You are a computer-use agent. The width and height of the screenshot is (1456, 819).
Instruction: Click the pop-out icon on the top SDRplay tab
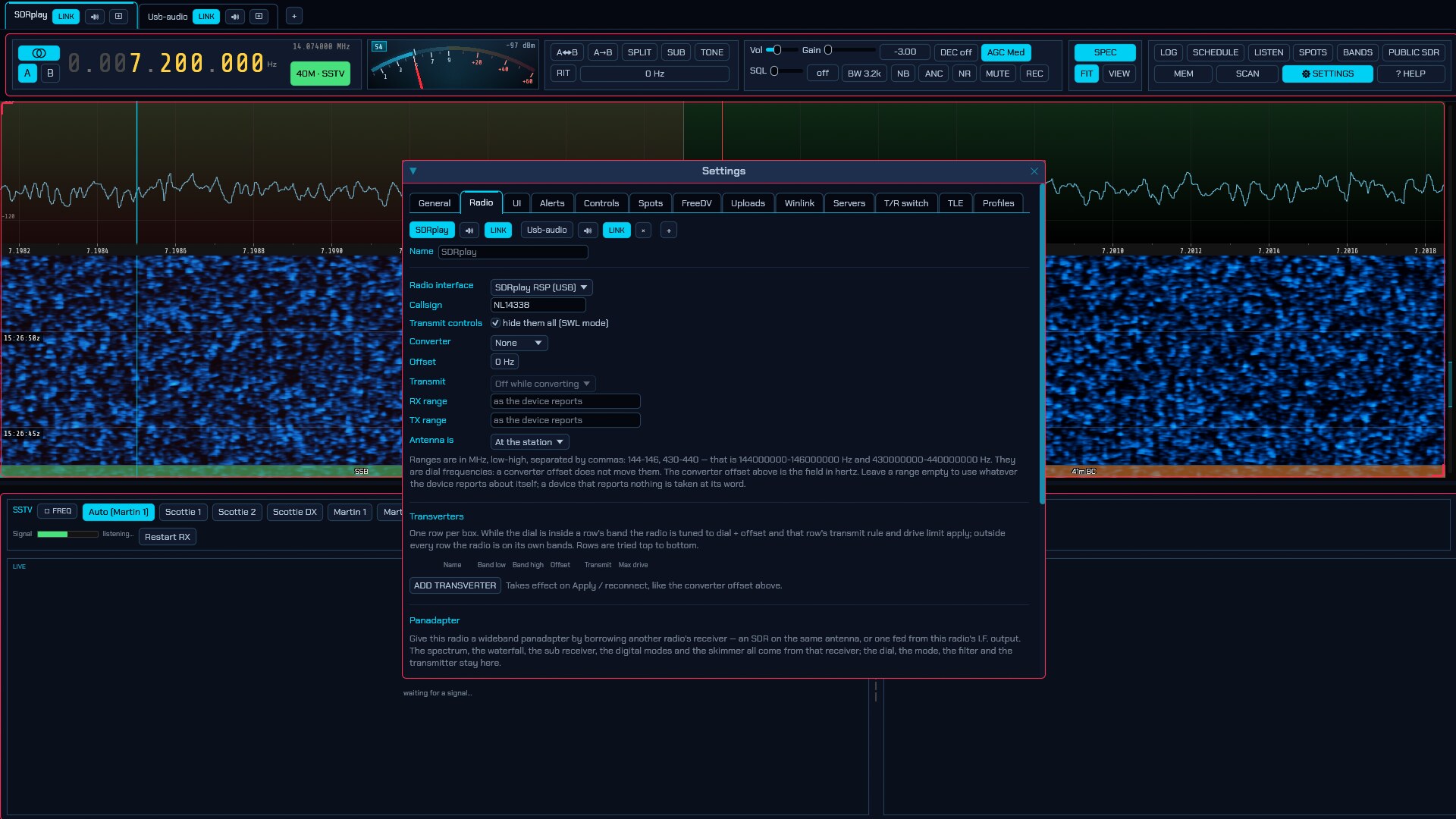pos(118,16)
